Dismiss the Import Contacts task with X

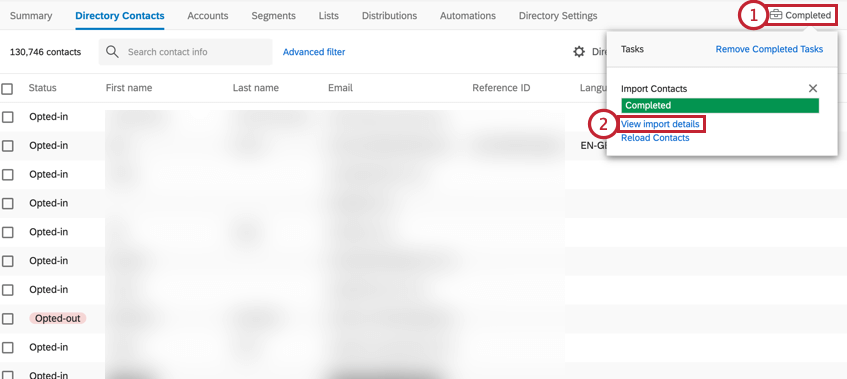click(812, 89)
